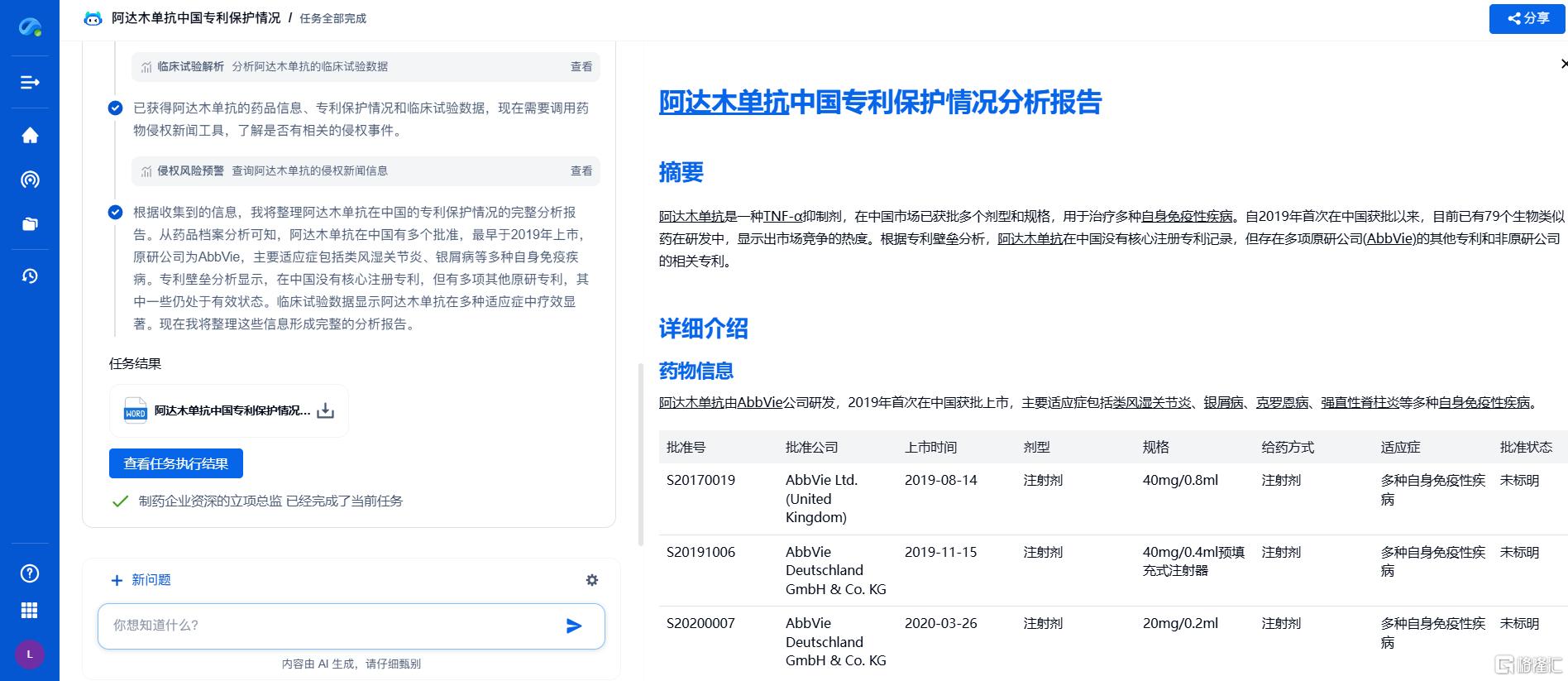Click 阿达木单抗中国专利保护情况 breadcrumb title
This screenshot has width=1568, height=681.
pos(196,18)
